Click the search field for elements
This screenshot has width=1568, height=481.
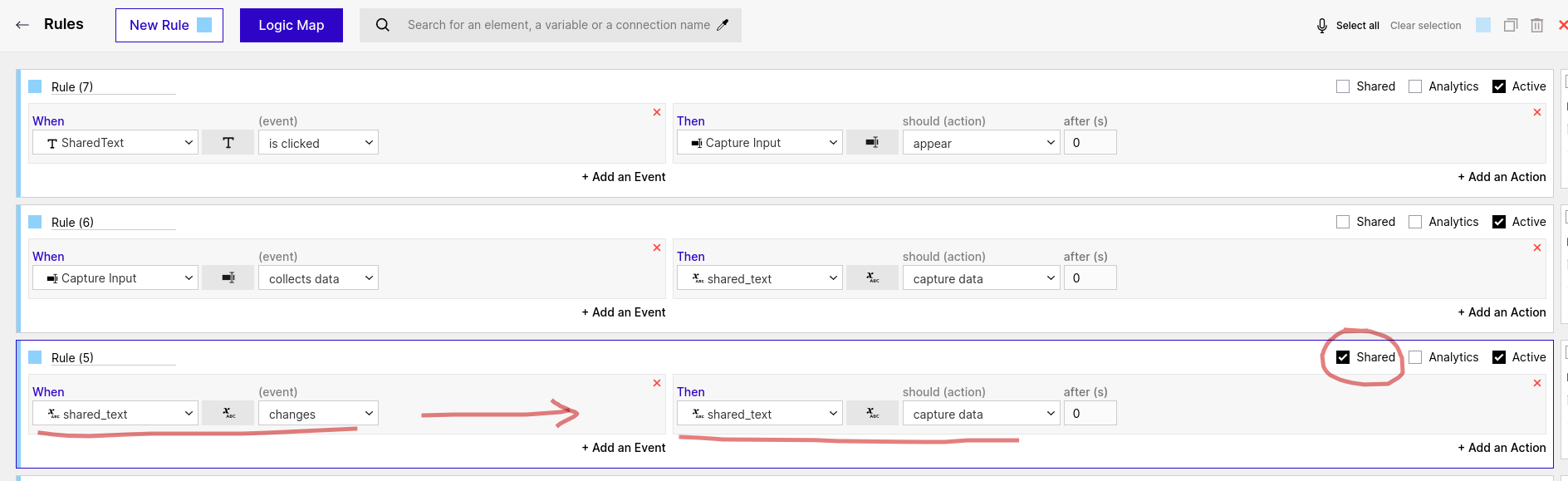(x=558, y=25)
